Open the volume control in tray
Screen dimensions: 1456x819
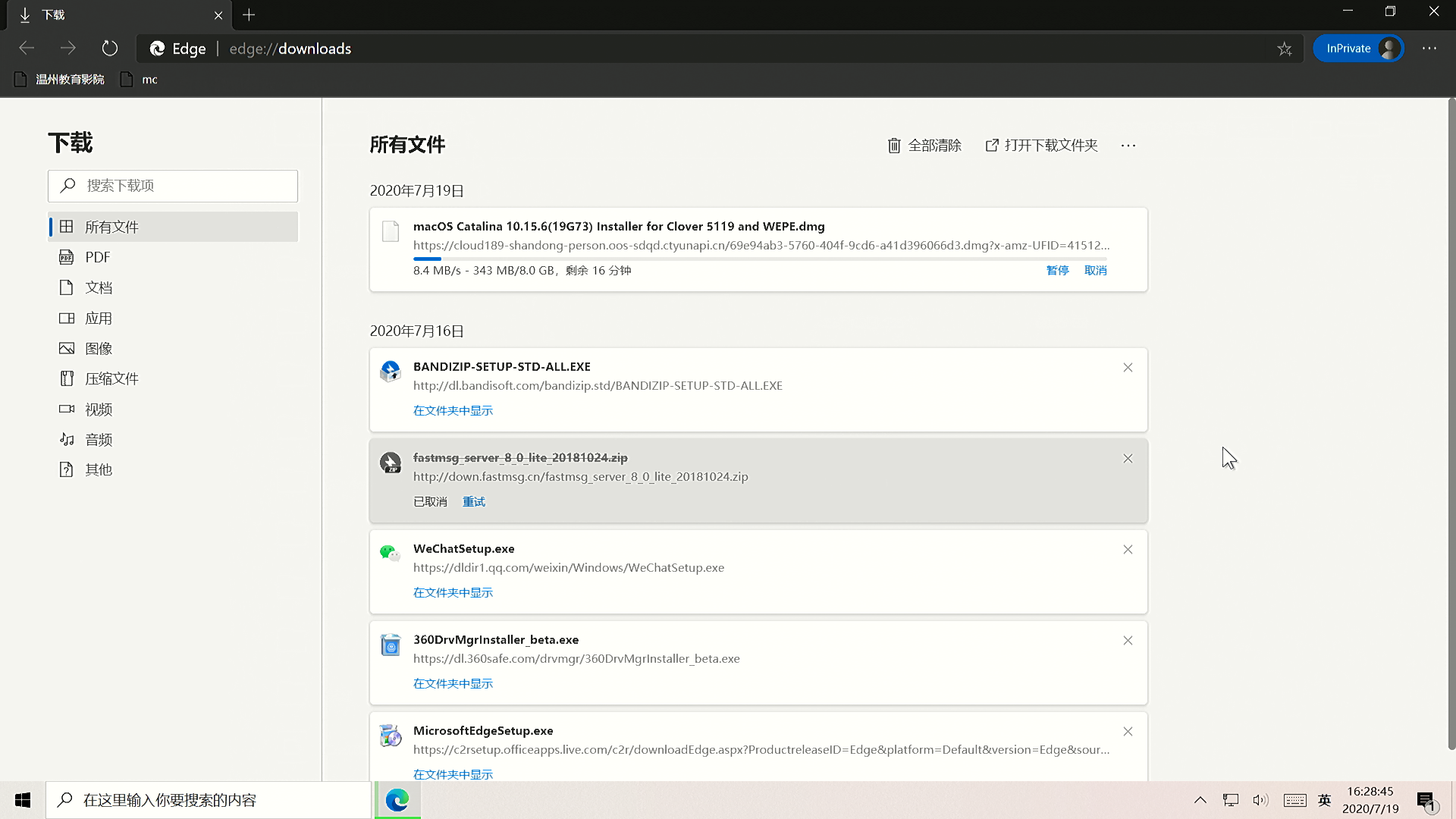click(x=1260, y=800)
